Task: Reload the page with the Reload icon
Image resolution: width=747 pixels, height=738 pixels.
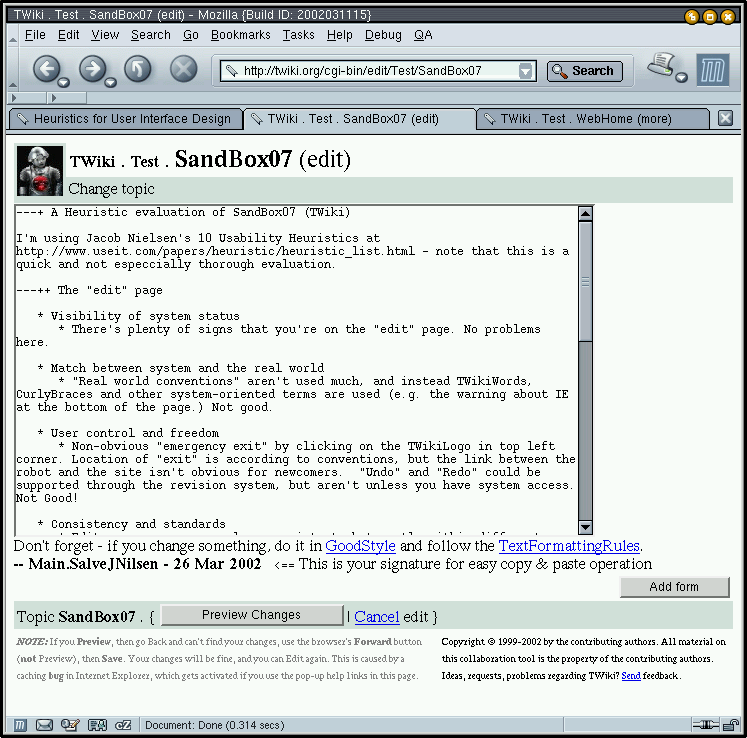Action: click(138, 69)
